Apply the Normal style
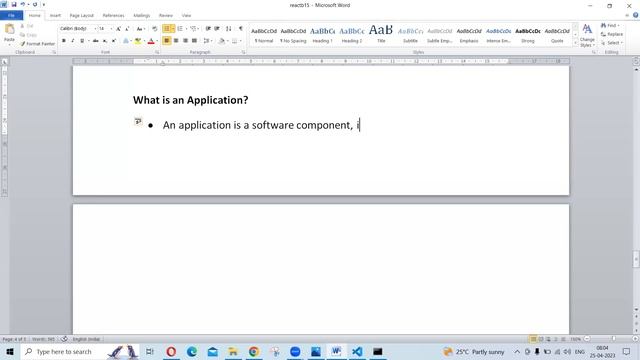Screen dimensions: 640x360 click(x=264, y=36)
